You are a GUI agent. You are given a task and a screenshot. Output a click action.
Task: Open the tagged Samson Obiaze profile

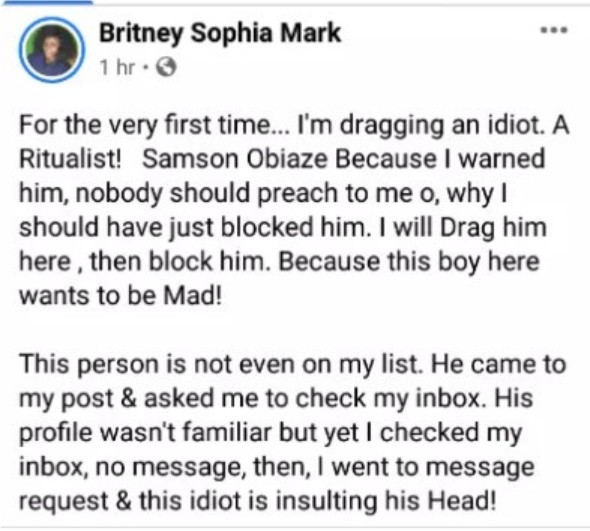(x=235, y=159)
